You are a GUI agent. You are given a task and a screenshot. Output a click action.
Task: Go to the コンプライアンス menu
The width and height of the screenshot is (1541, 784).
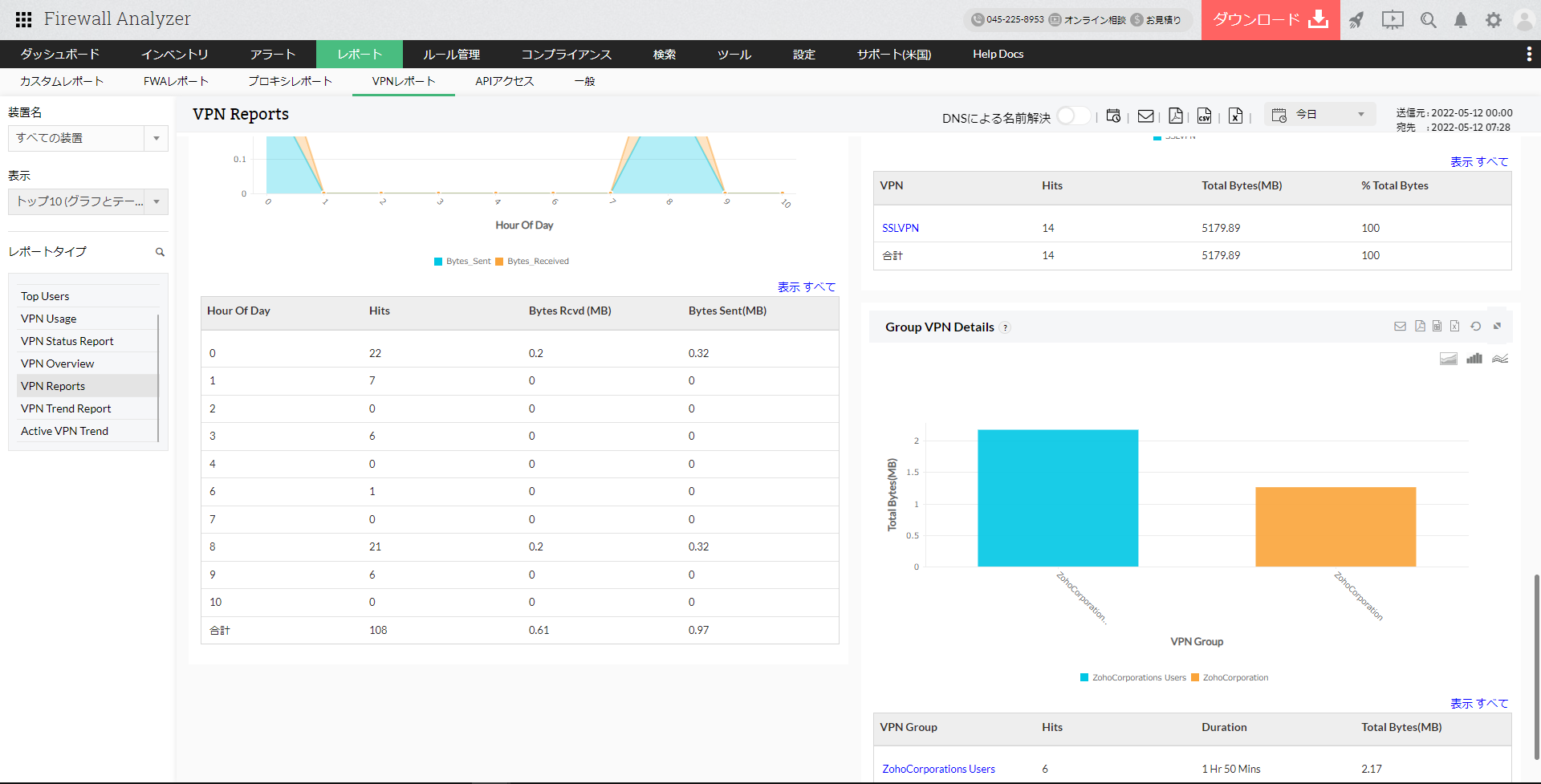click(567, 55)
